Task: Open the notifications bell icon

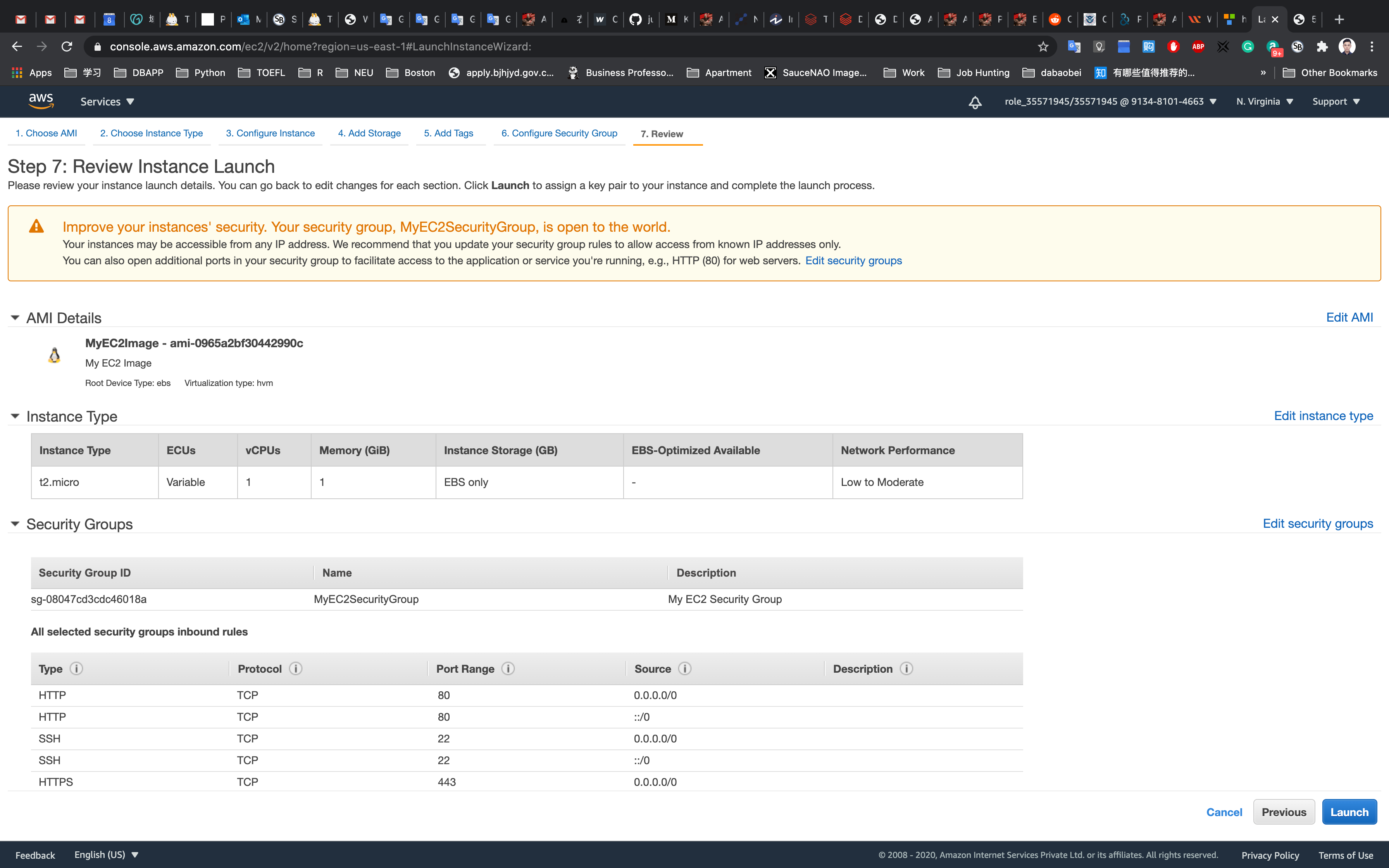Action: coord(975,102)
